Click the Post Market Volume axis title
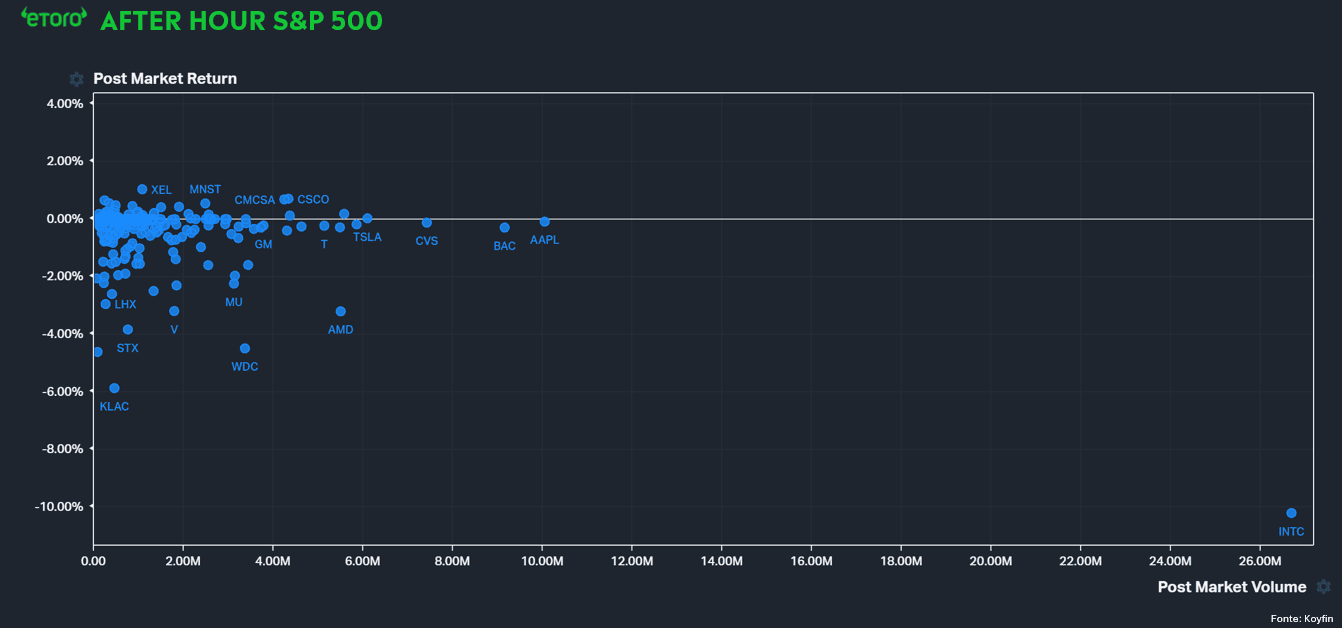The image size is (1342, 628). point(1232,587)
